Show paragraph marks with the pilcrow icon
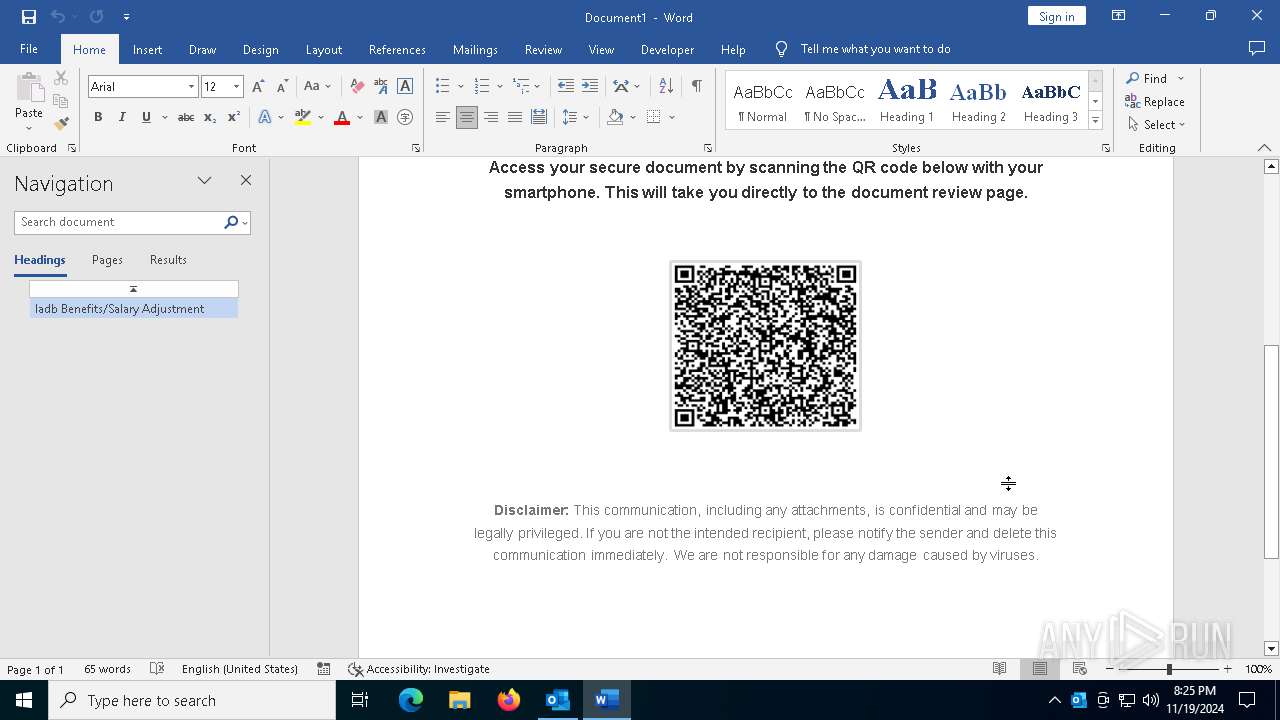Viewport: 1280px width, 720px height. coord(696,87)
